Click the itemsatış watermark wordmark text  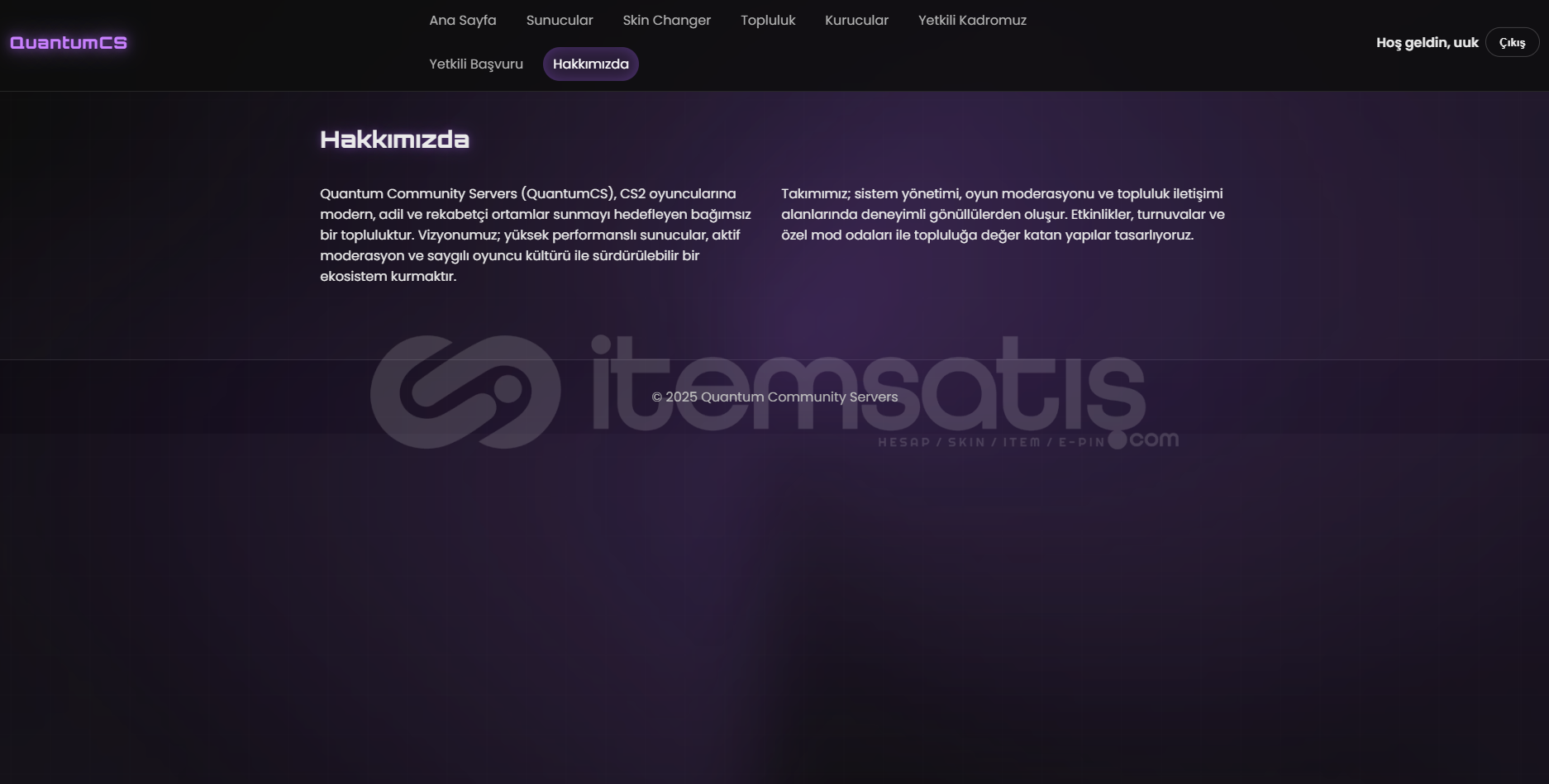tap(868, 383)
